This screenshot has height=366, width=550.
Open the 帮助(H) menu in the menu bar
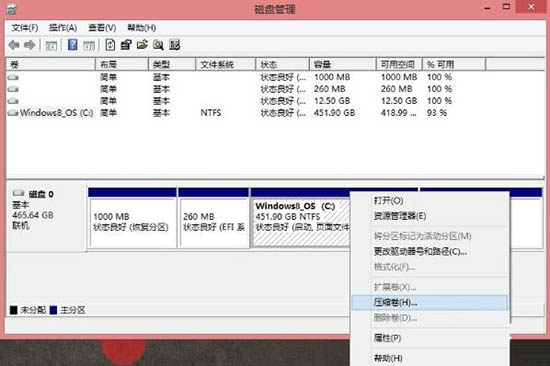coord(141,28)
